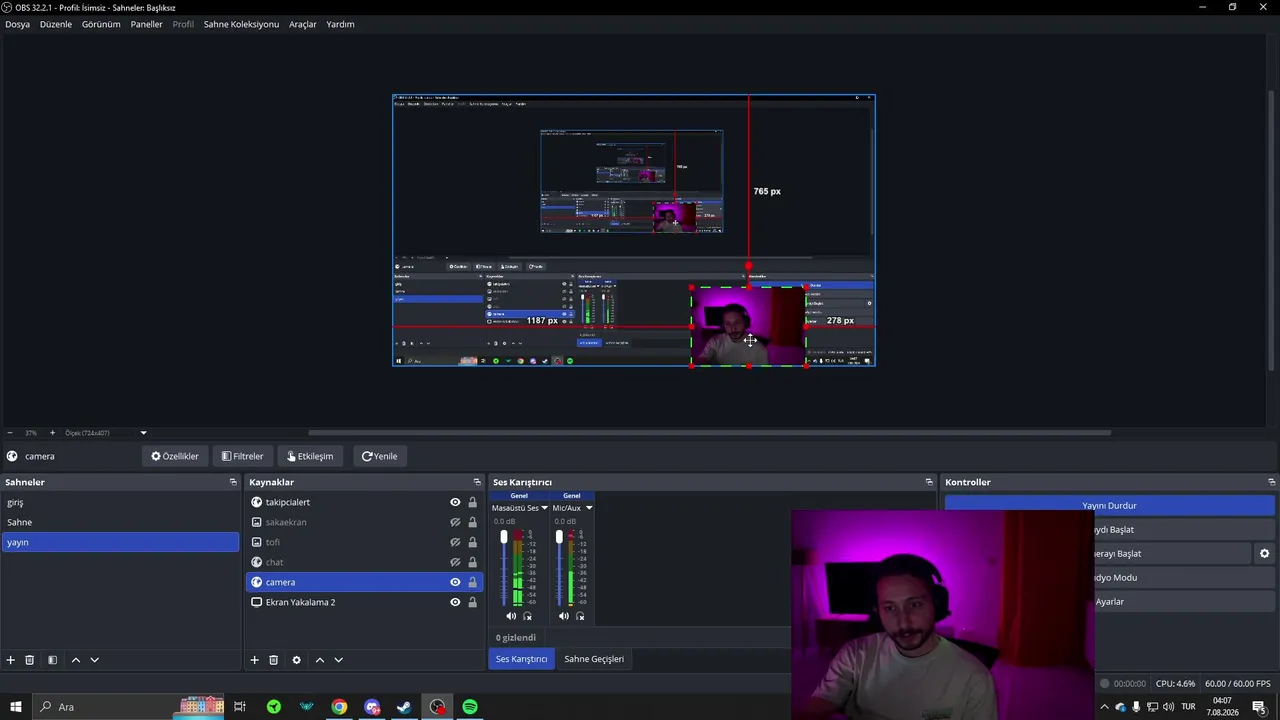Add a new source in Kaynaklar

tap(254, 660)
